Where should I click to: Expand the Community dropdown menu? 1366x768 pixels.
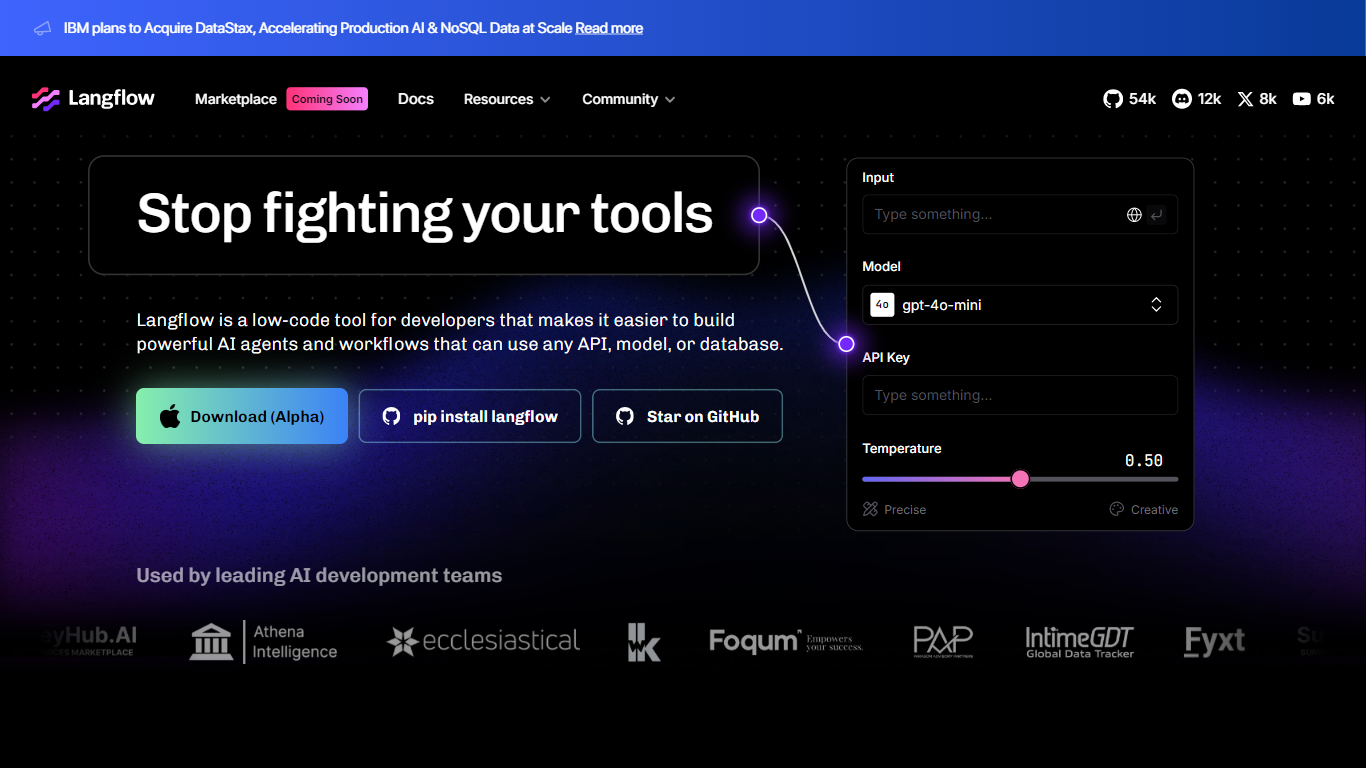629,99
